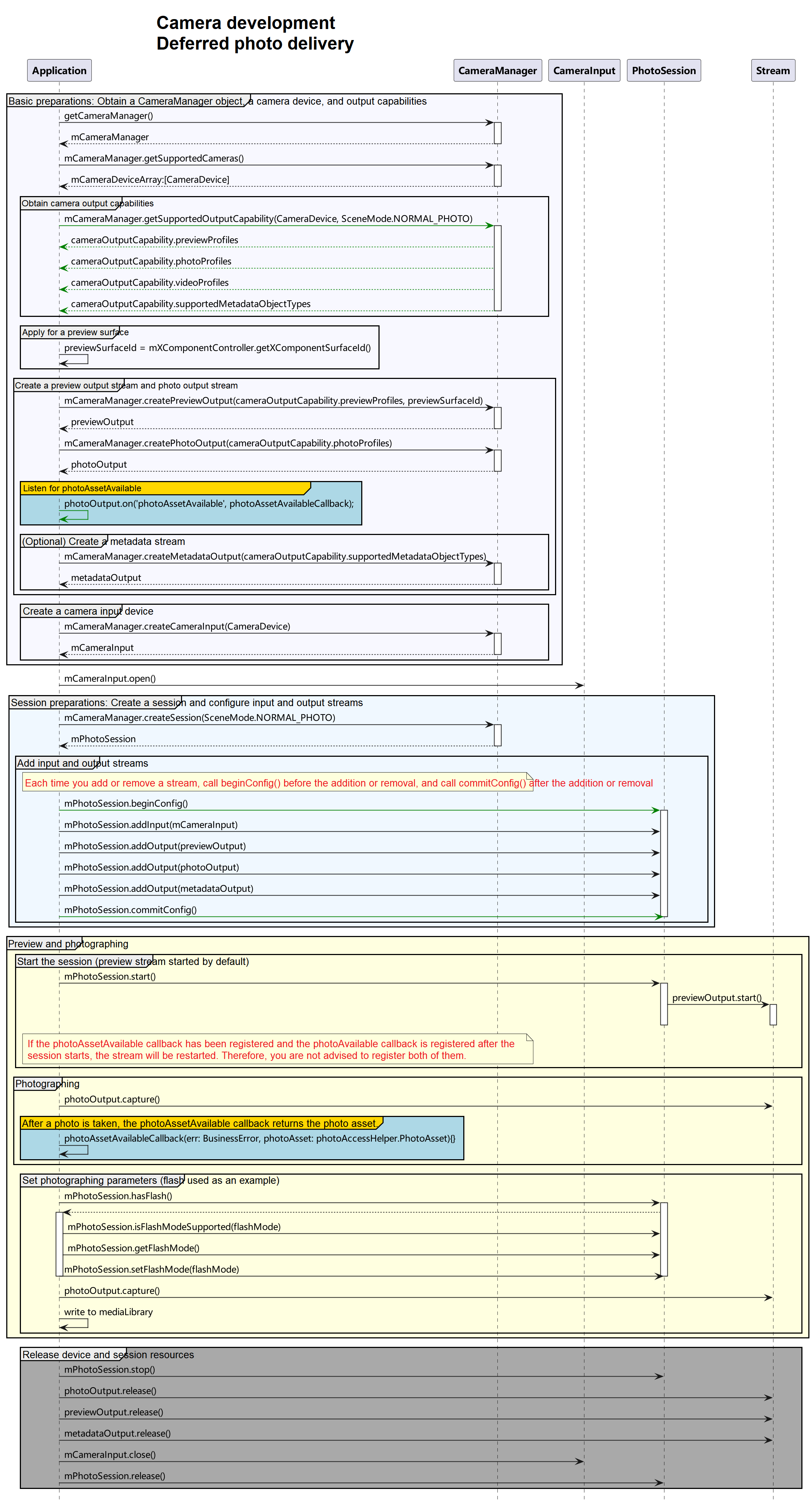Click the CameraManager participant box
Image resolution: width=812 pixels, height=1504 pixels.
click(497, 70)
